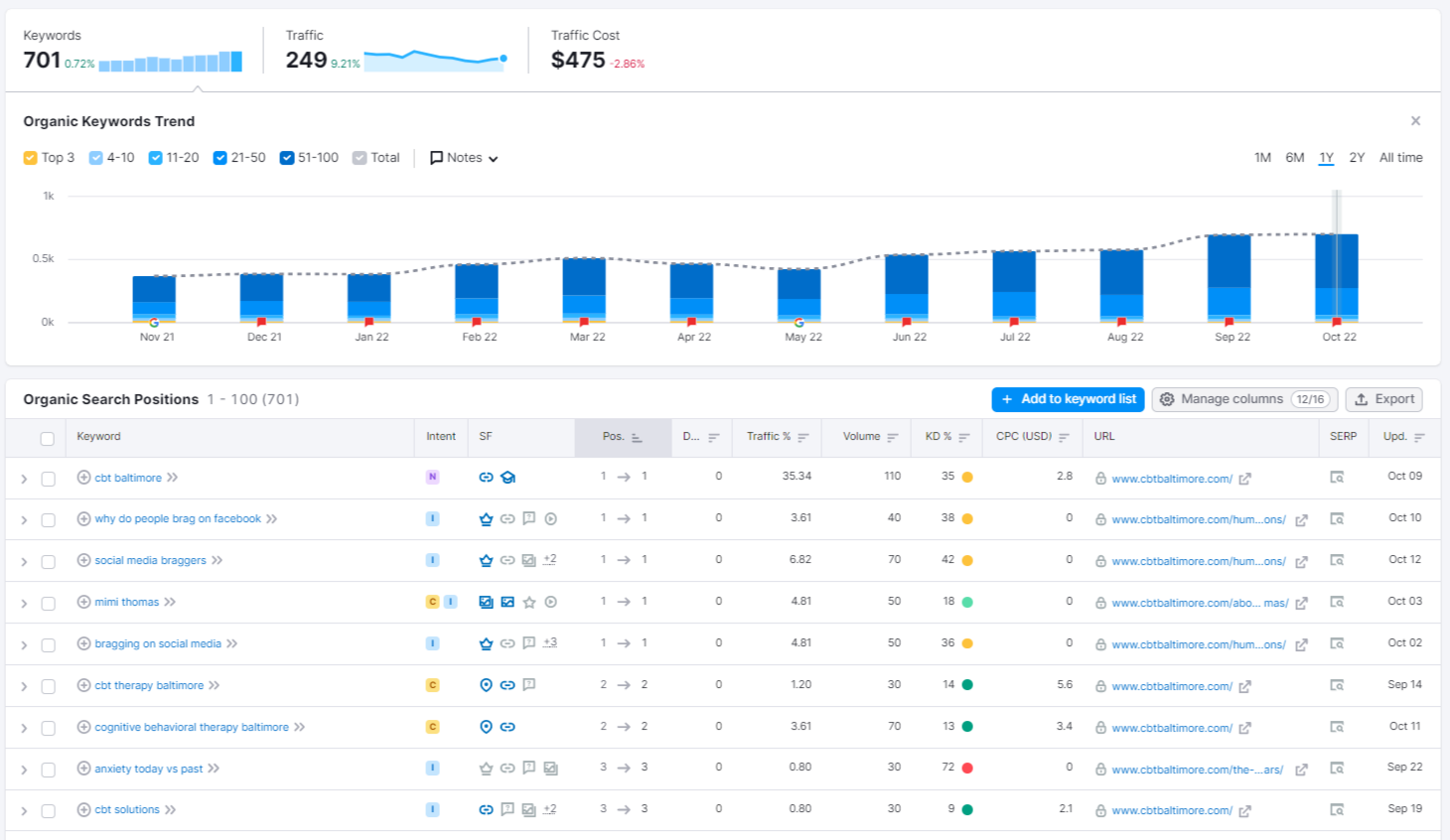Toggle the 4-10 positions checkbox
The image size is (1450, 840).
pyautogui.click(x=95, y=158)
